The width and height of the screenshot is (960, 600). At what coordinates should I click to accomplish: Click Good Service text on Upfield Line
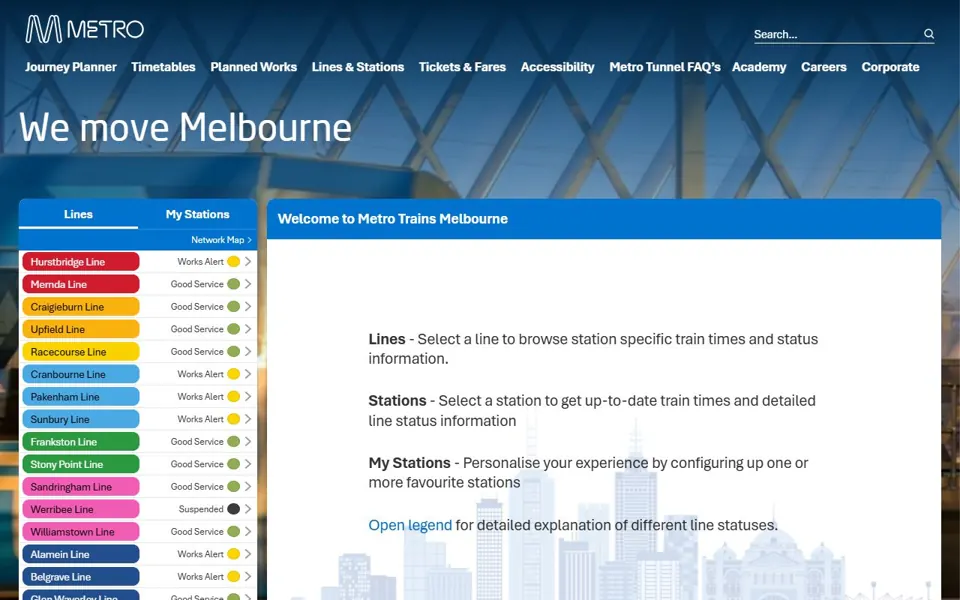click(197, 329)
